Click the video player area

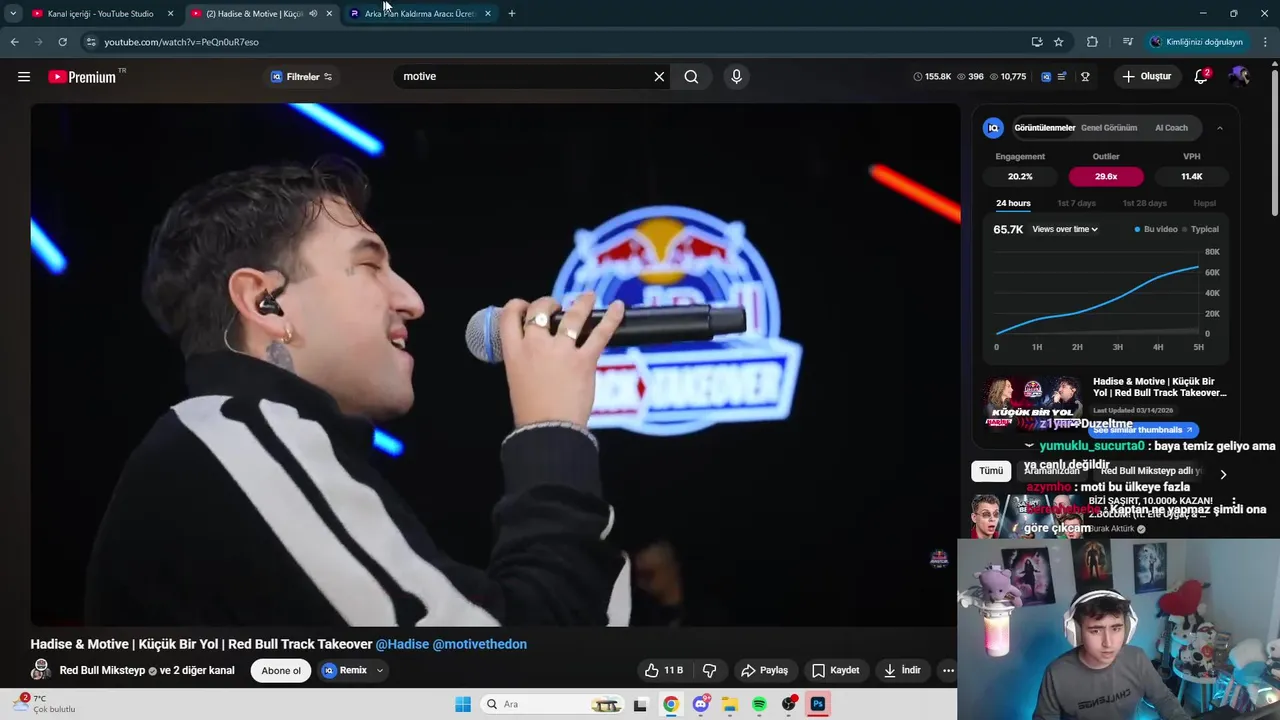pos(494,364)
